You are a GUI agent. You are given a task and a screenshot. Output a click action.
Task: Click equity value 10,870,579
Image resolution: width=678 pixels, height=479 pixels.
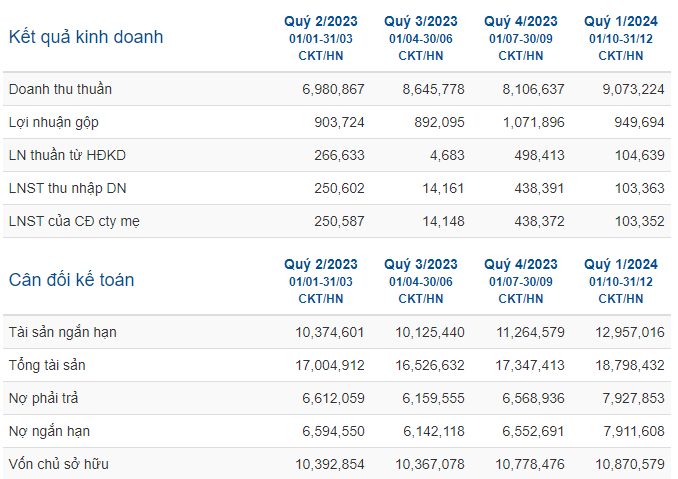(630, 464)
